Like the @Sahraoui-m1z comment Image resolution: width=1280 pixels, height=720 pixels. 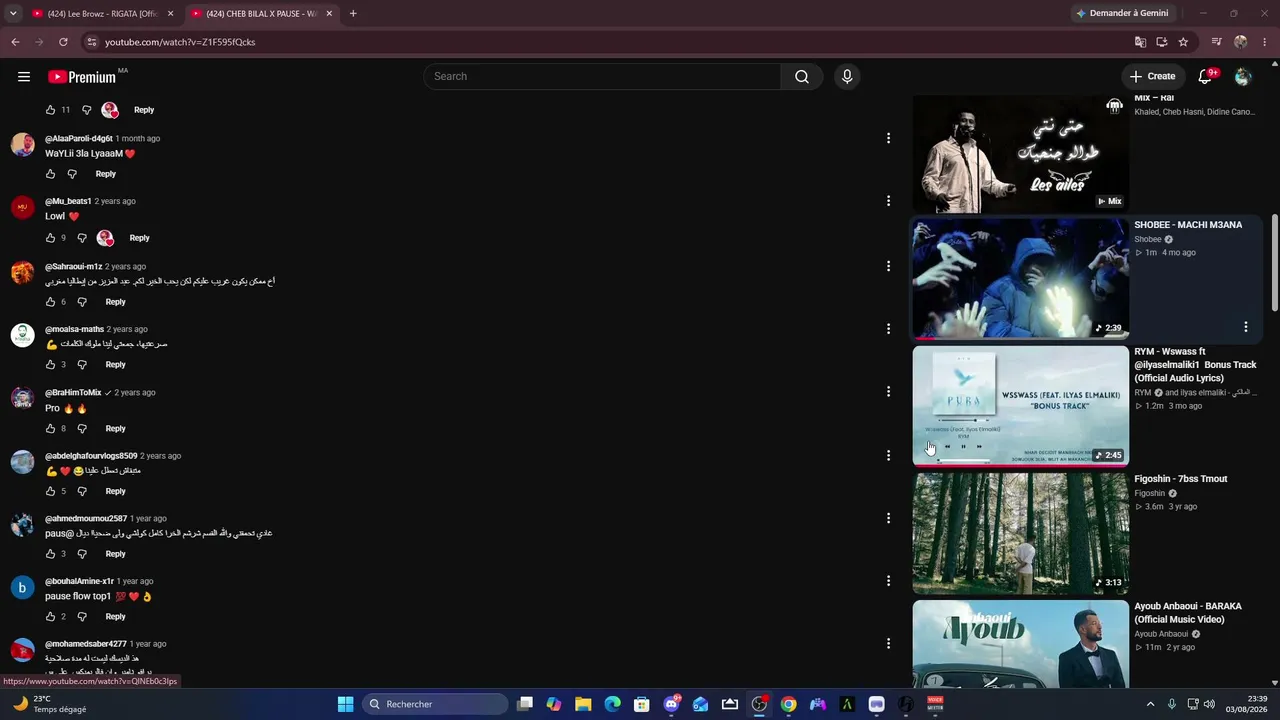[x=51, y=302]
